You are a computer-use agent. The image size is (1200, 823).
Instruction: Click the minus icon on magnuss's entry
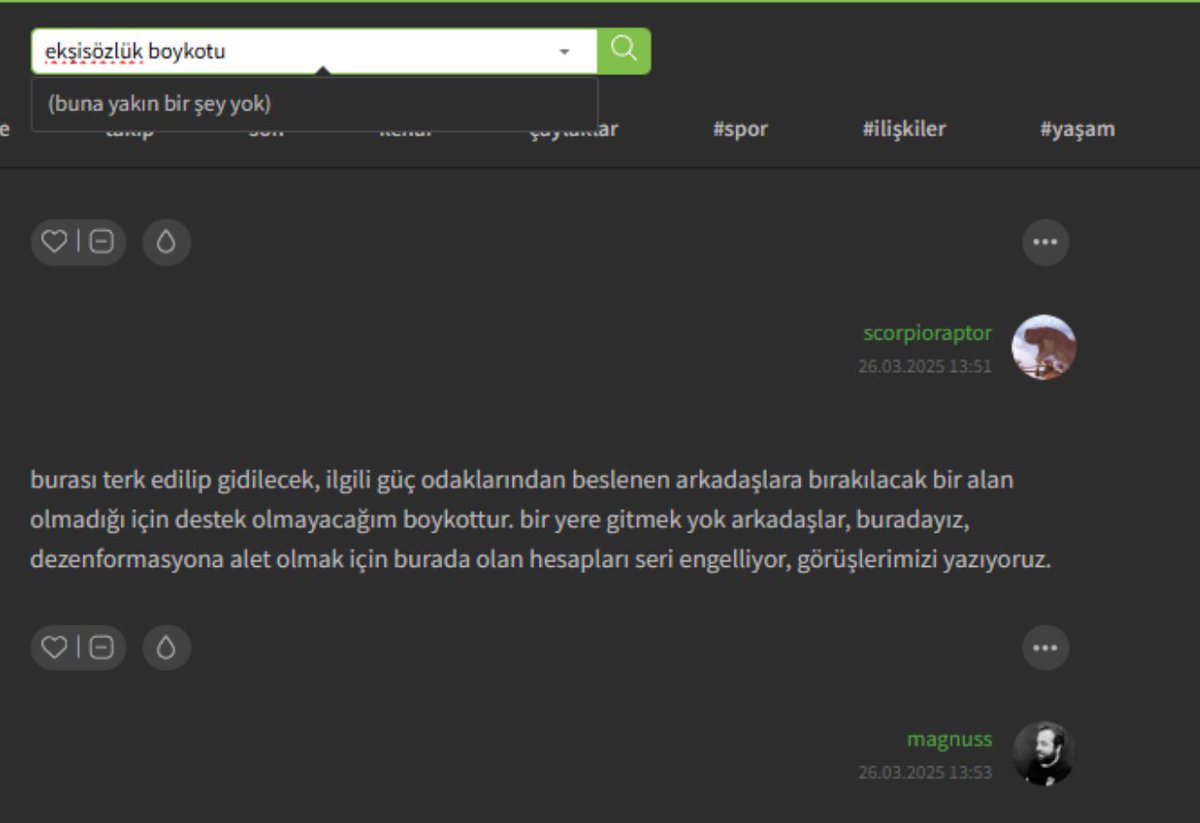(x=102, y=648)
